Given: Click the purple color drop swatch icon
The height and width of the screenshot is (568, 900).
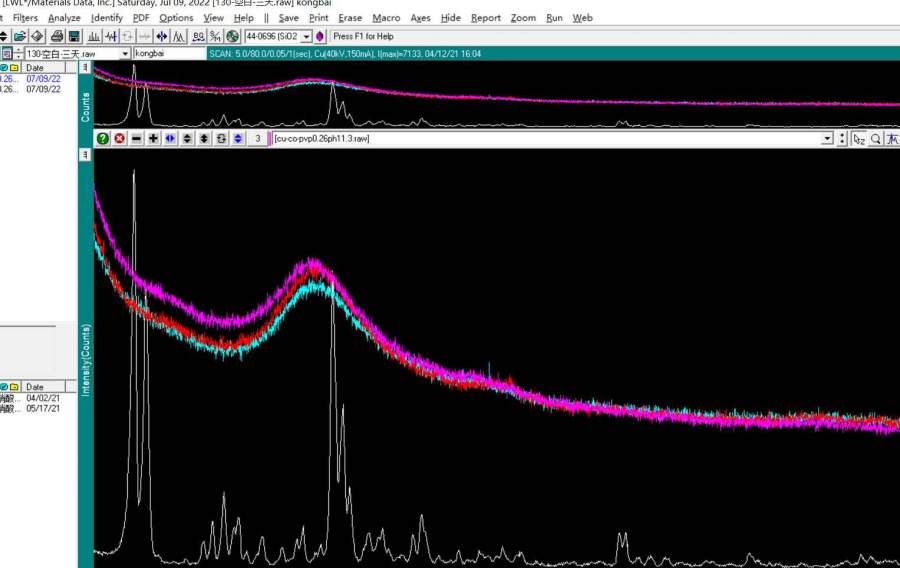Looking at the screenshot, I should 320,36.
